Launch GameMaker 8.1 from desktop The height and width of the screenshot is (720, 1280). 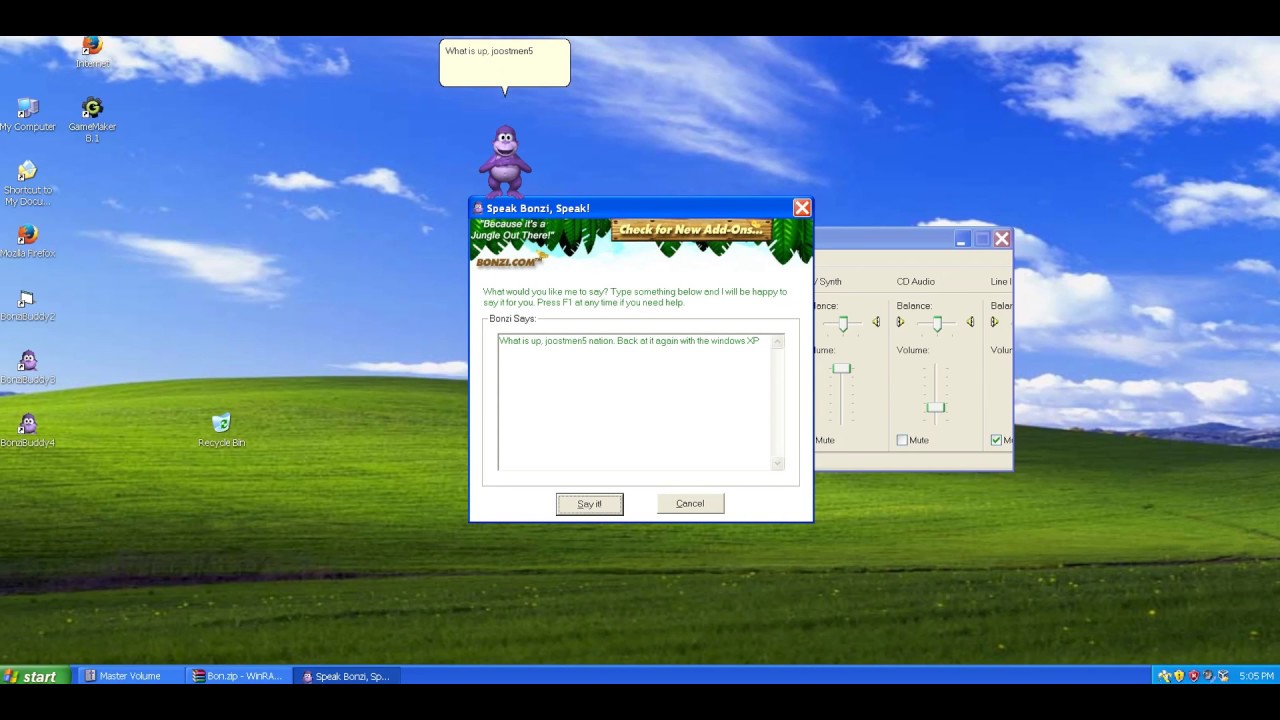(92, 119)
